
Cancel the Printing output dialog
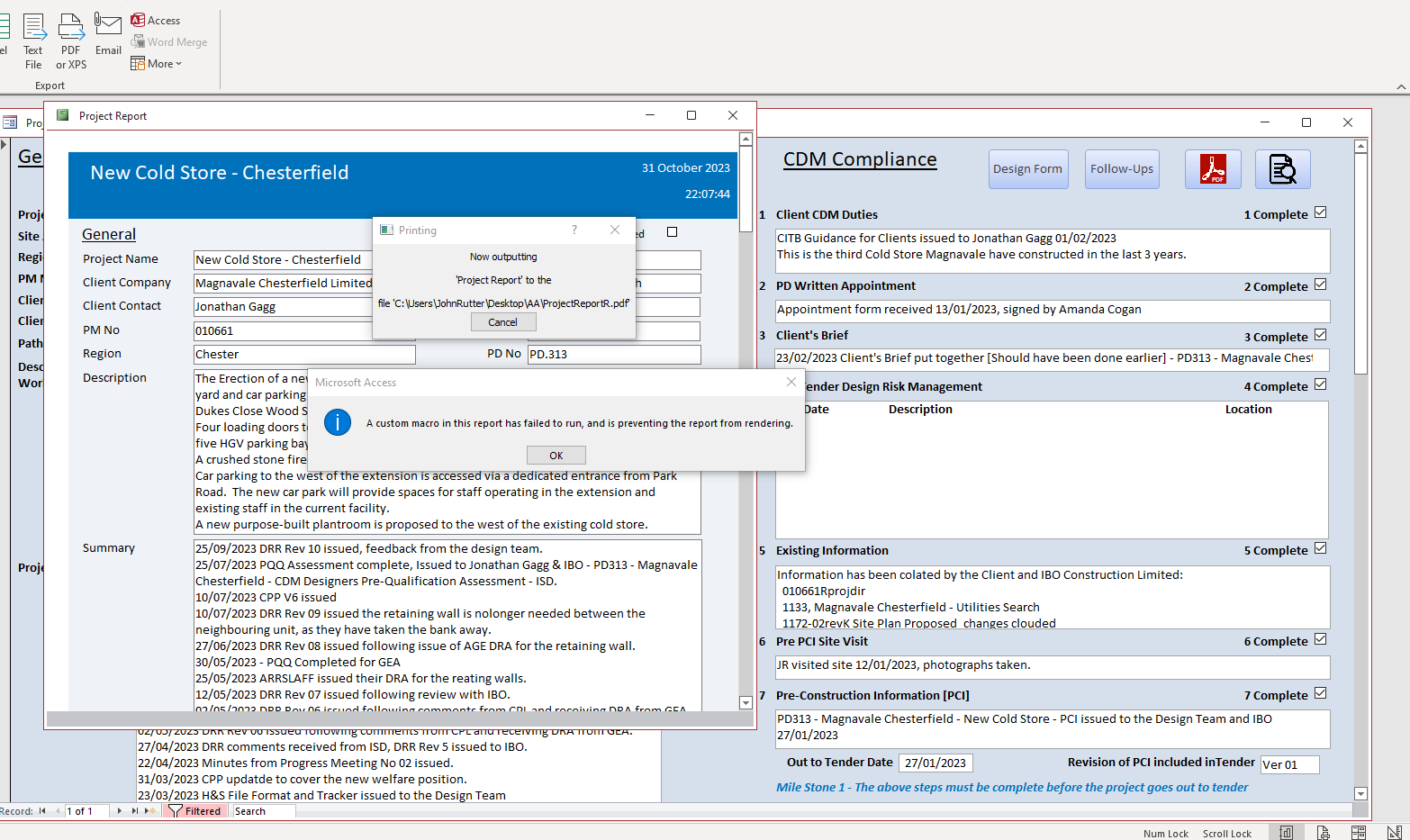tap(503, 322)
